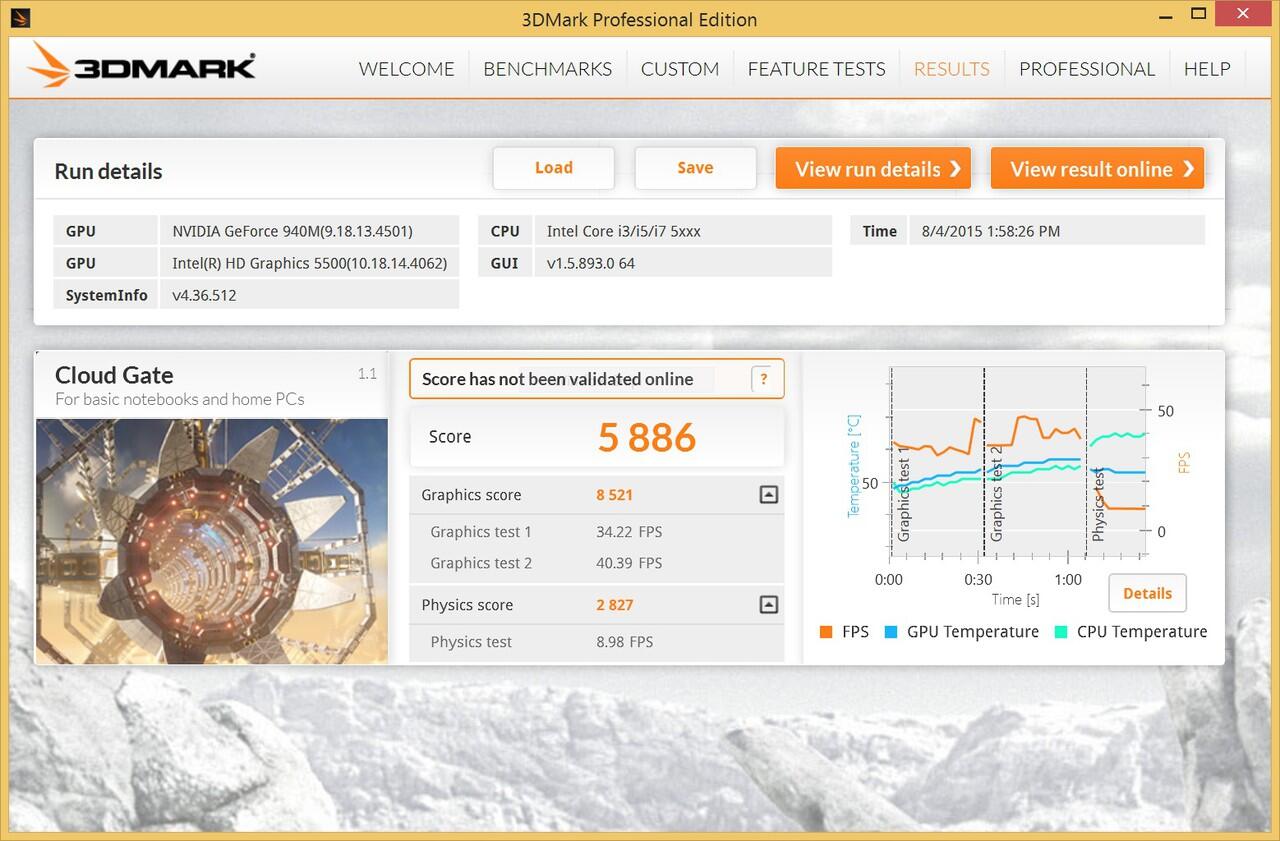Click the GUI version v1.5.893.0 64
This screenshot has height=841, width=1280.
pos(591,263)
